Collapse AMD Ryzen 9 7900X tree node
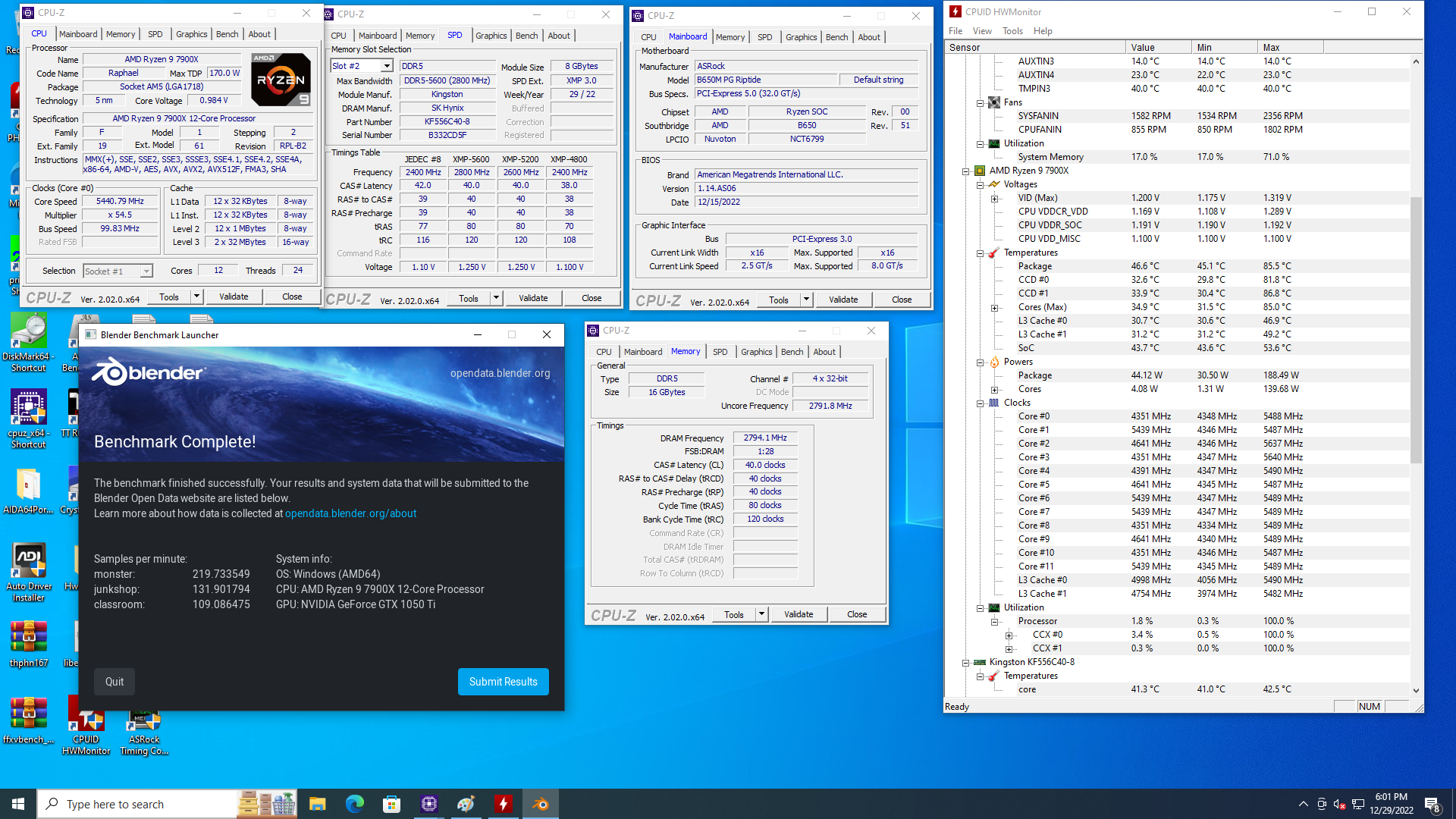The width and height of the screenshot is (1456, 819). click(x=966, y=171)
